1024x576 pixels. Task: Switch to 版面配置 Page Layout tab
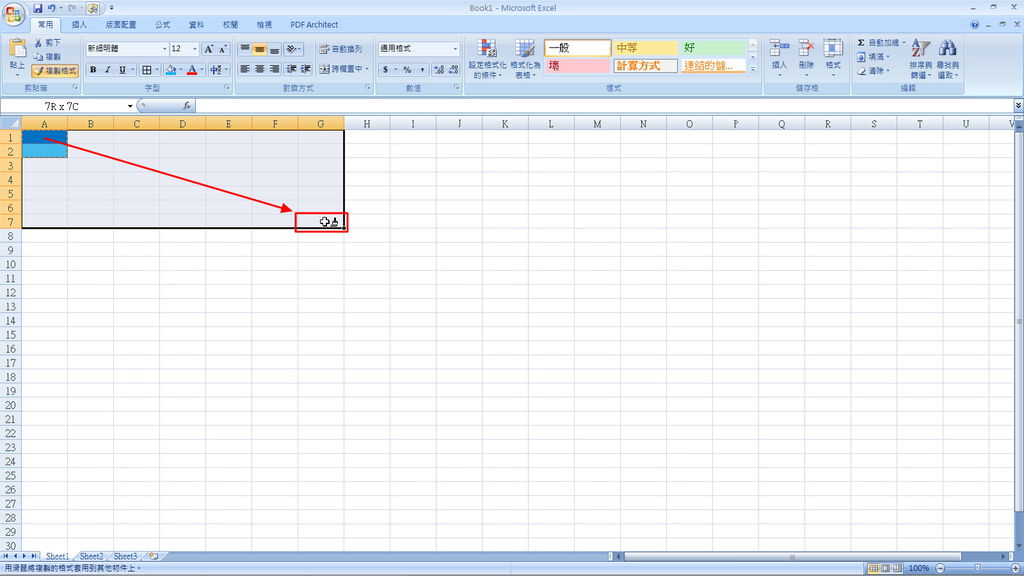121,25
